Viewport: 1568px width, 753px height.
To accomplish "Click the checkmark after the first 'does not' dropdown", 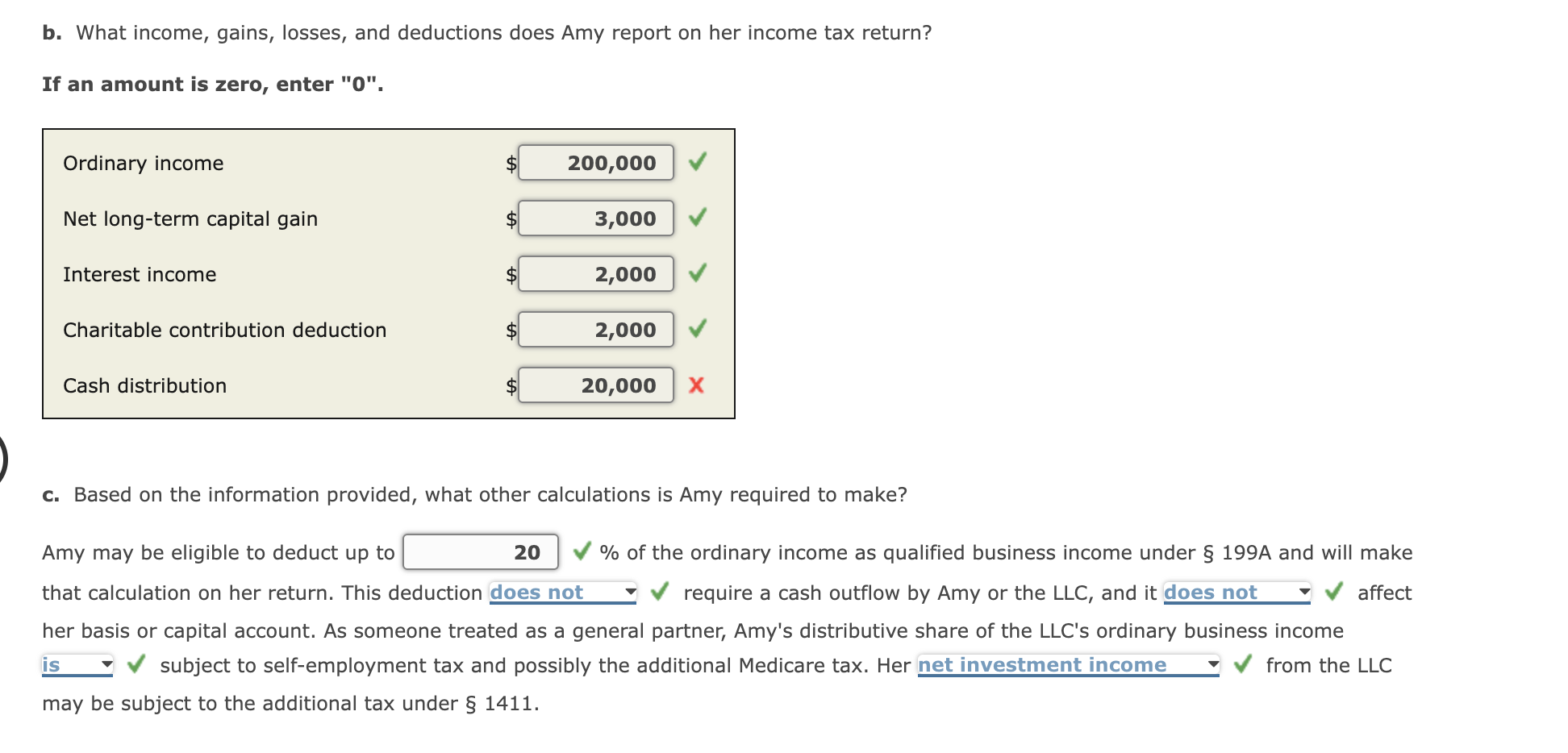I will click(660, 593).
